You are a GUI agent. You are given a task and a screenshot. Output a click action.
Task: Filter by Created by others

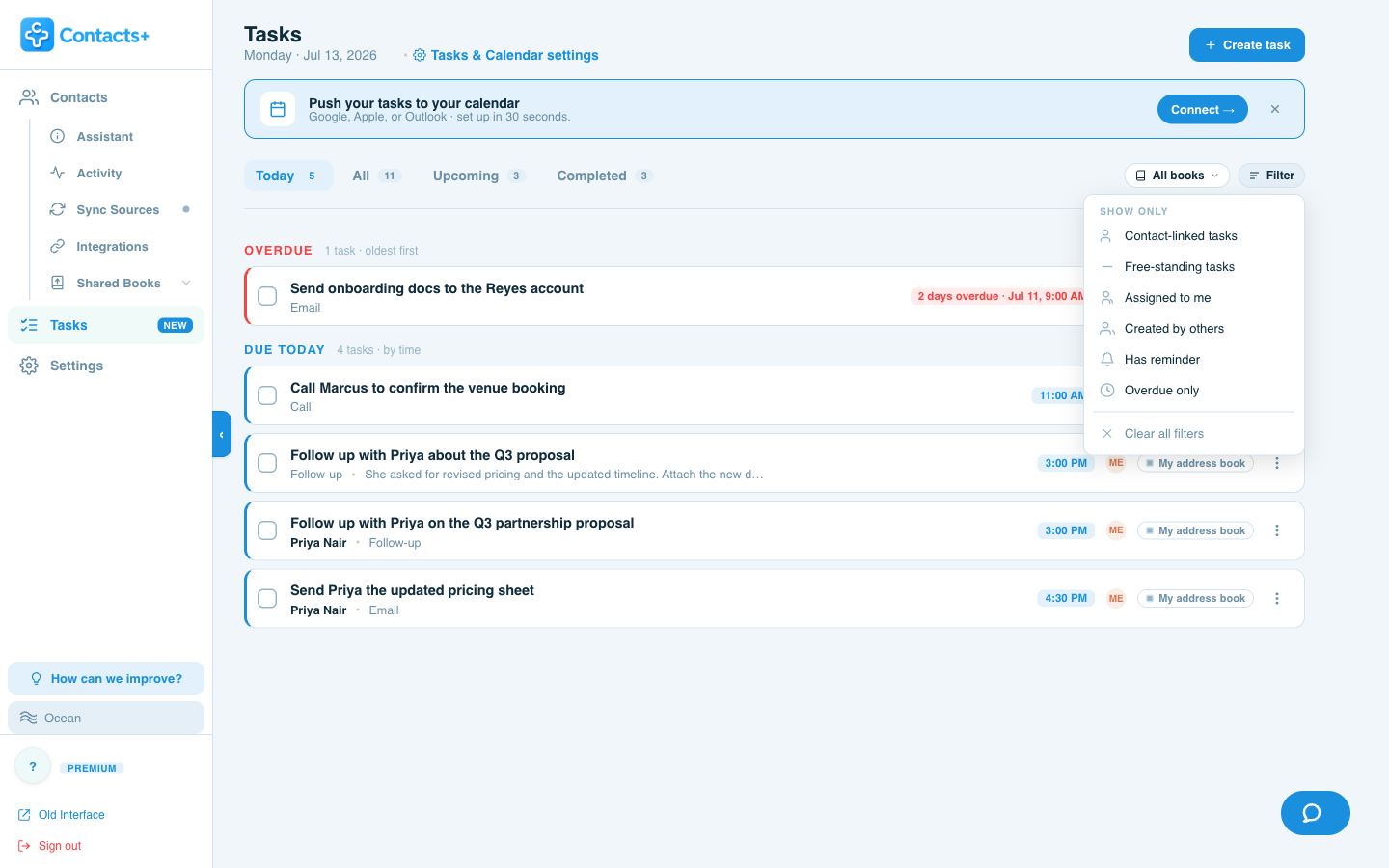(1194, 329)
